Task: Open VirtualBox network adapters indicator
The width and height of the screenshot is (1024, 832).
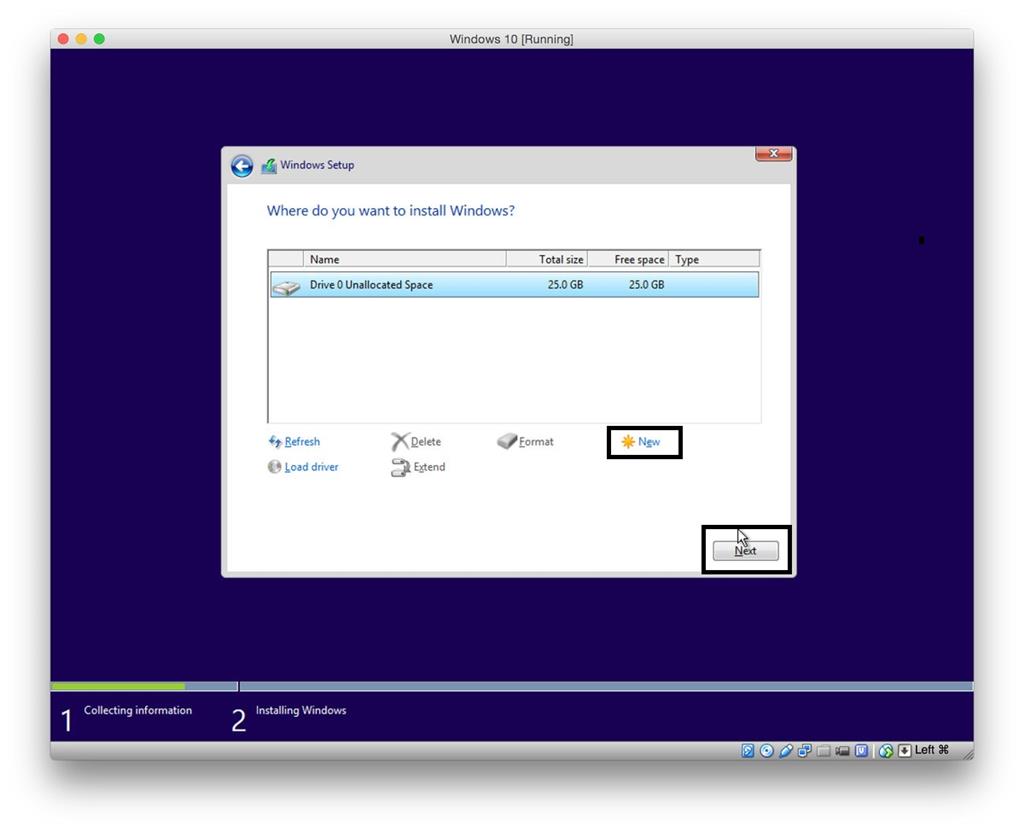Action: click(805, 751)
